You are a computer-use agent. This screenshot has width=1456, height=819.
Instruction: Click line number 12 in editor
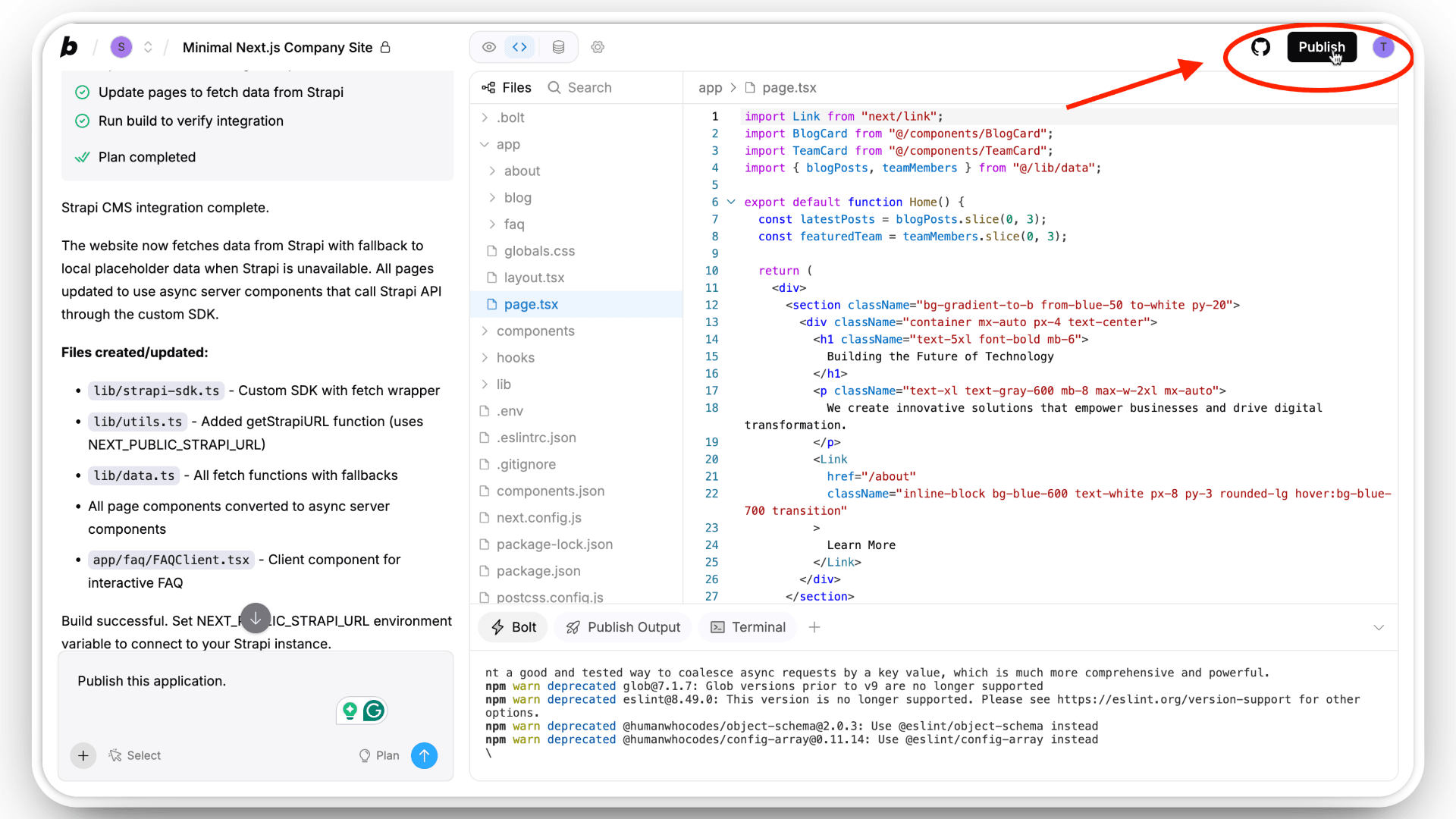click(711, 305)
